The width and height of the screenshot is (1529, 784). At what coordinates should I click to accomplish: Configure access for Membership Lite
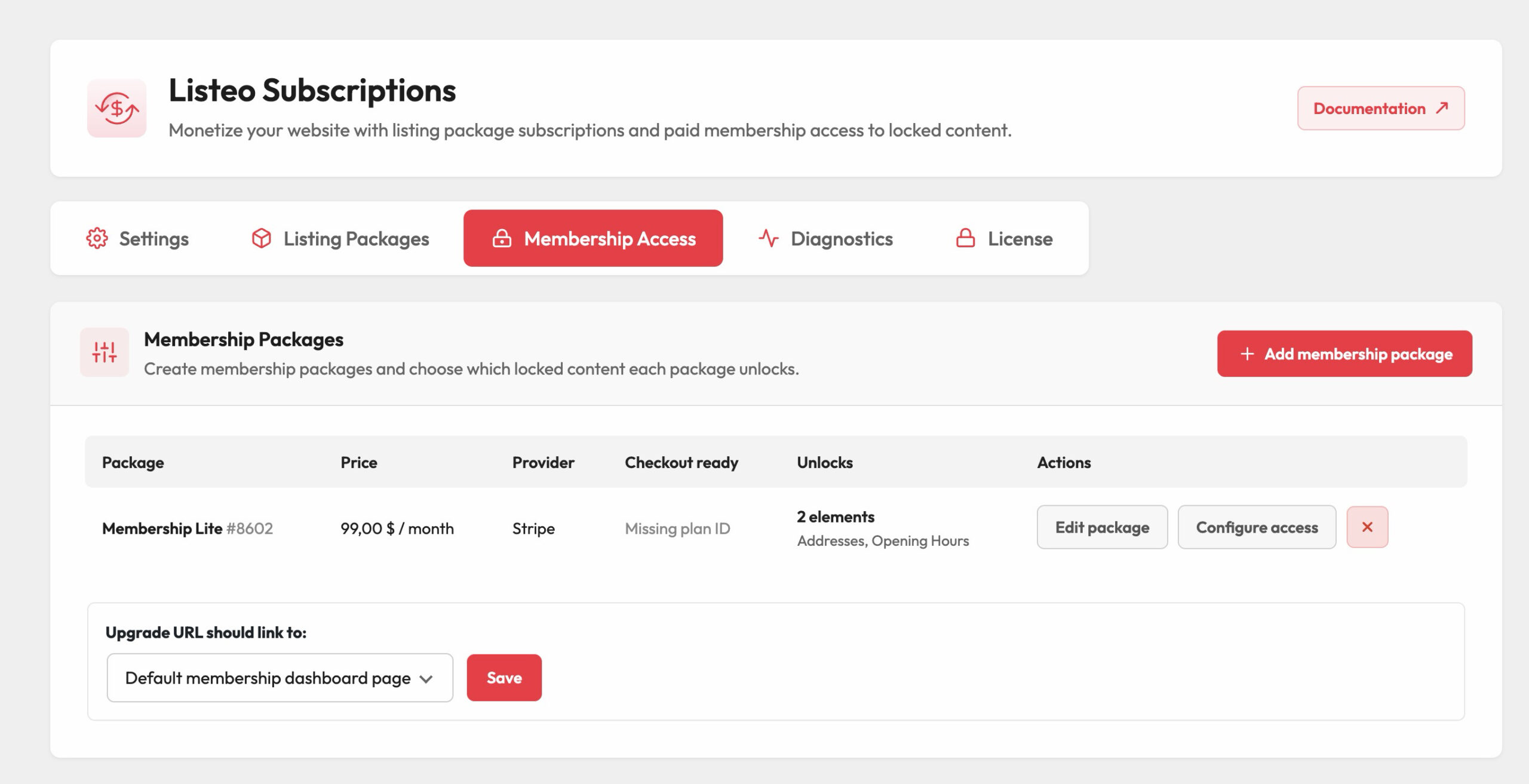1257,527
